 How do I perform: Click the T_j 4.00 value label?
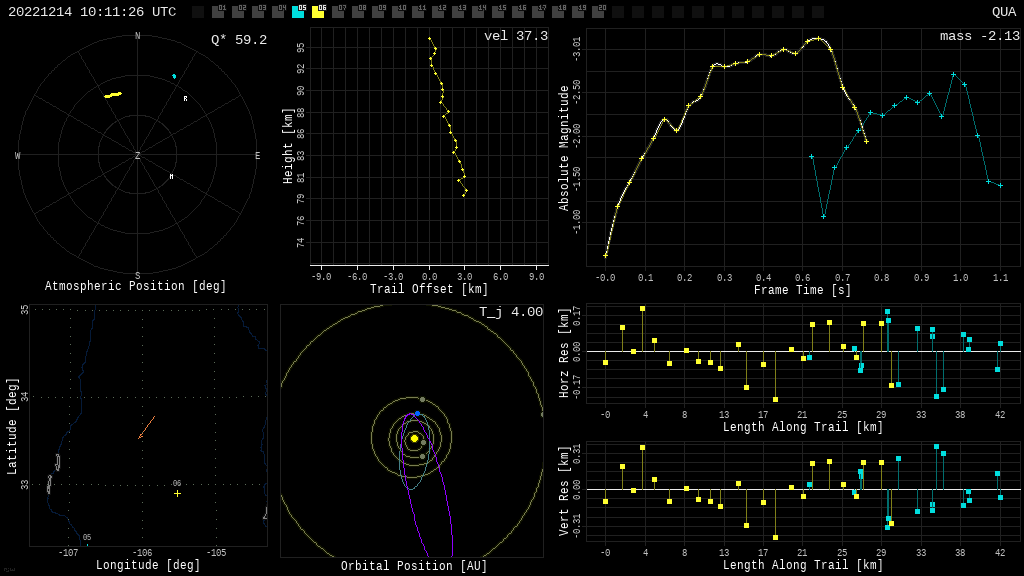[510, 312]
